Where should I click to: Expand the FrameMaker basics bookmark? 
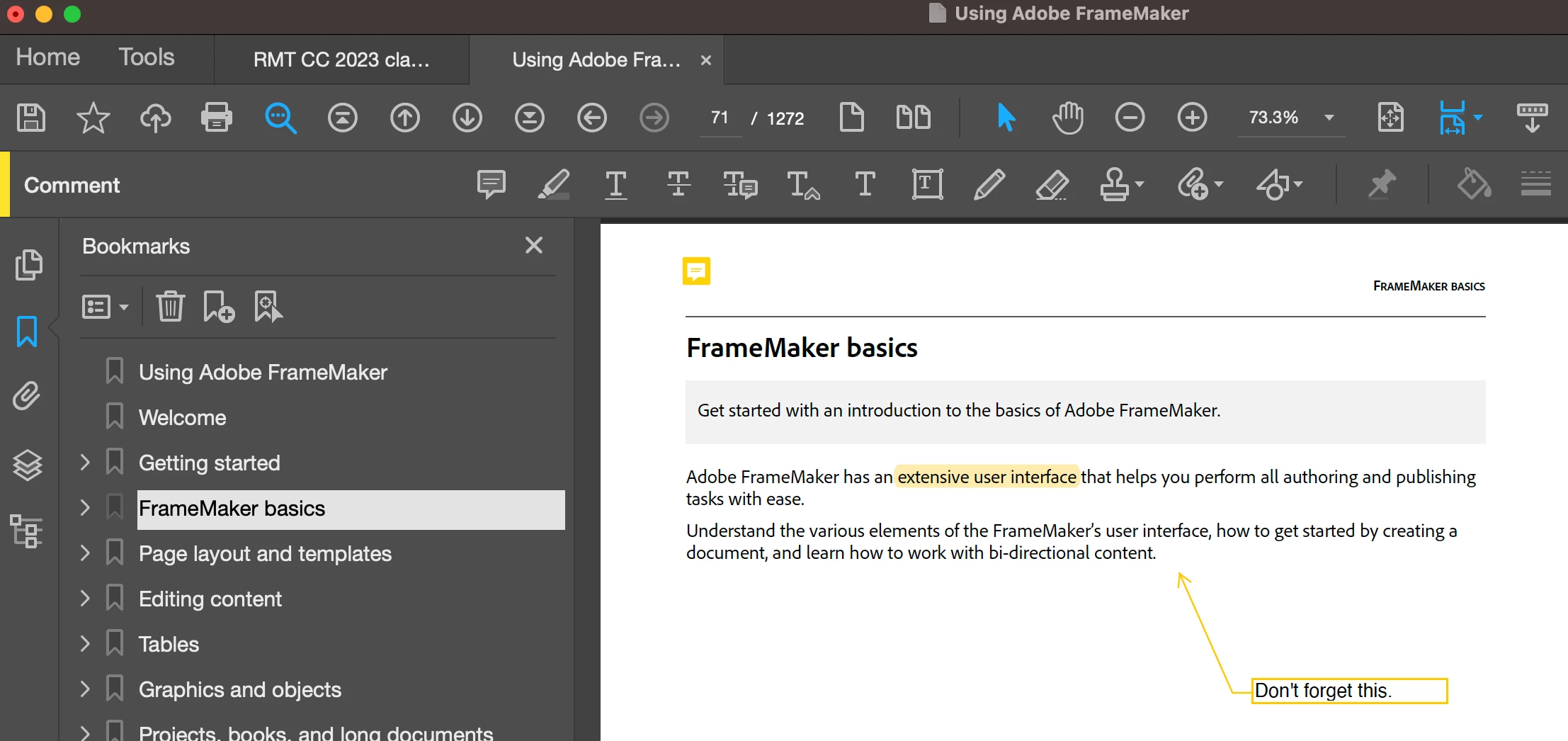tap(85, 508)
